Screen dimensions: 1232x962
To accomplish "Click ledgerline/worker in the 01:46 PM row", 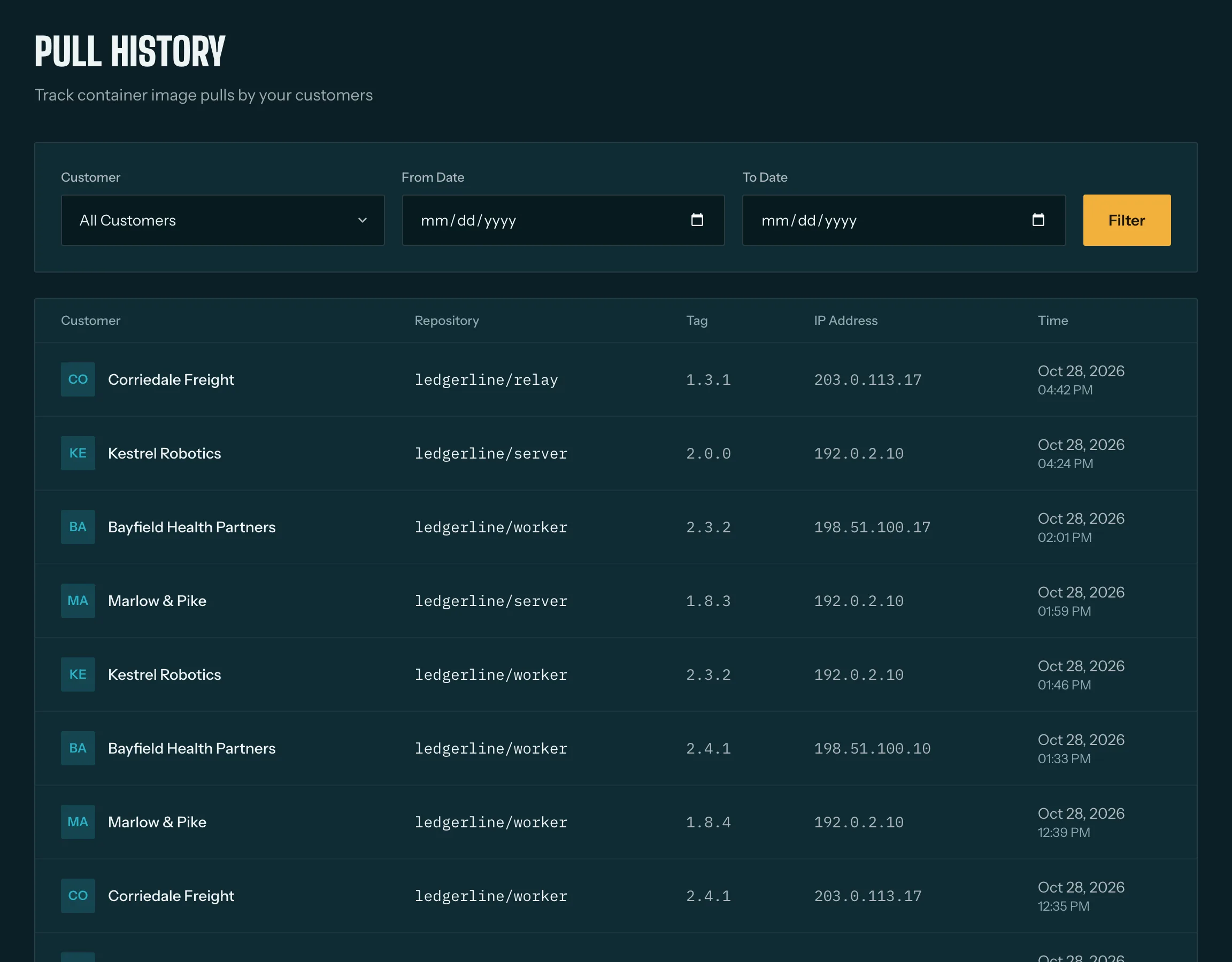I will (491, 674).
